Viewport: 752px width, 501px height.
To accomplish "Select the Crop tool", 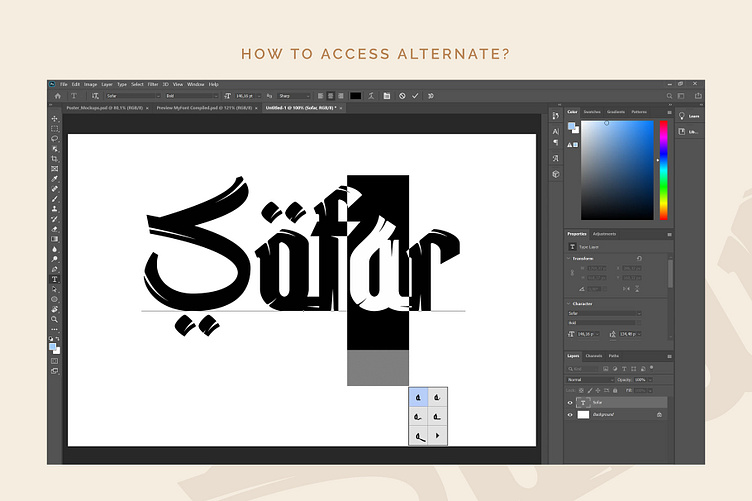I will pos(55,159).
